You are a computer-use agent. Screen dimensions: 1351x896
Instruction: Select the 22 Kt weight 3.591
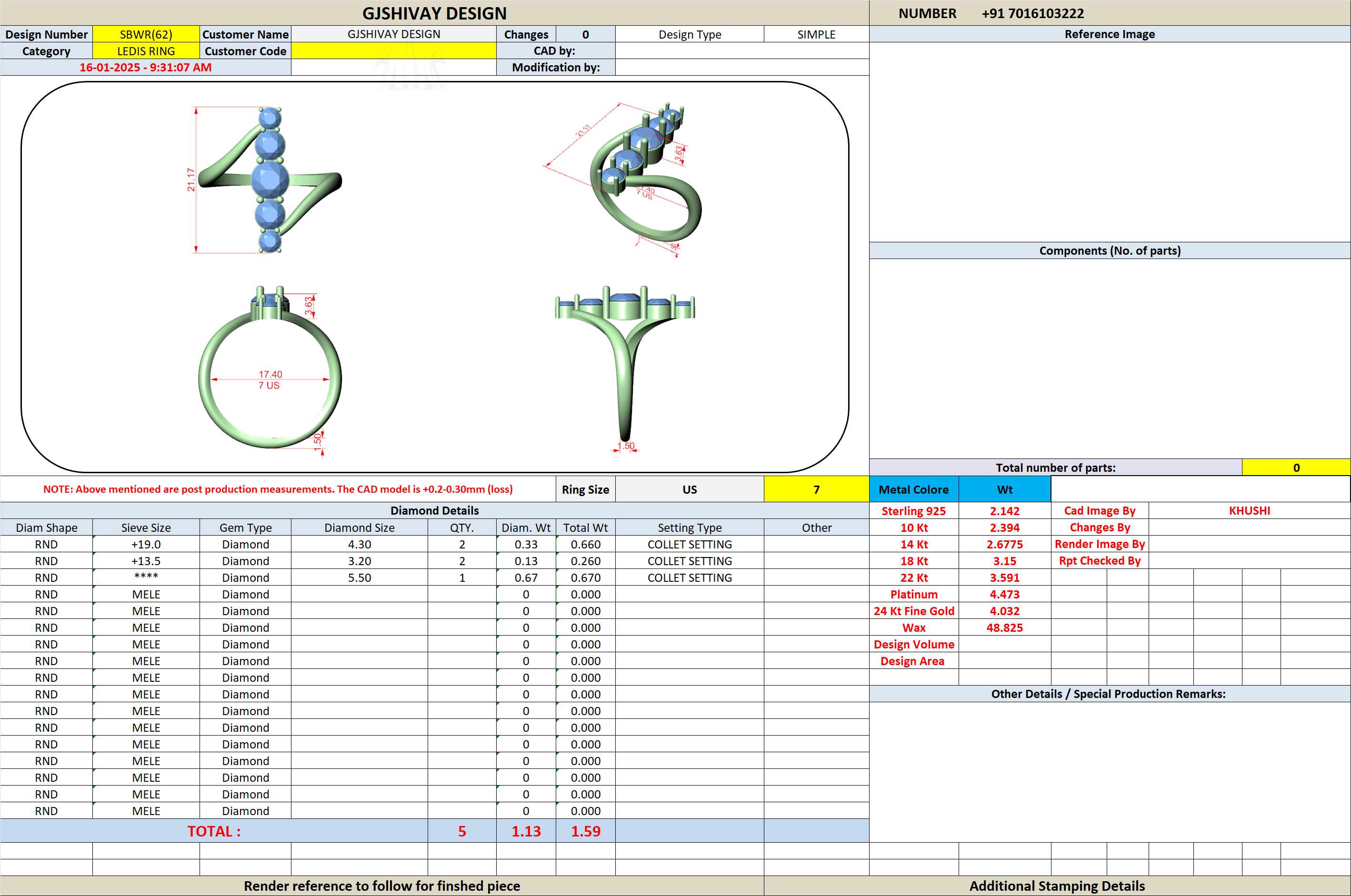1004,577
